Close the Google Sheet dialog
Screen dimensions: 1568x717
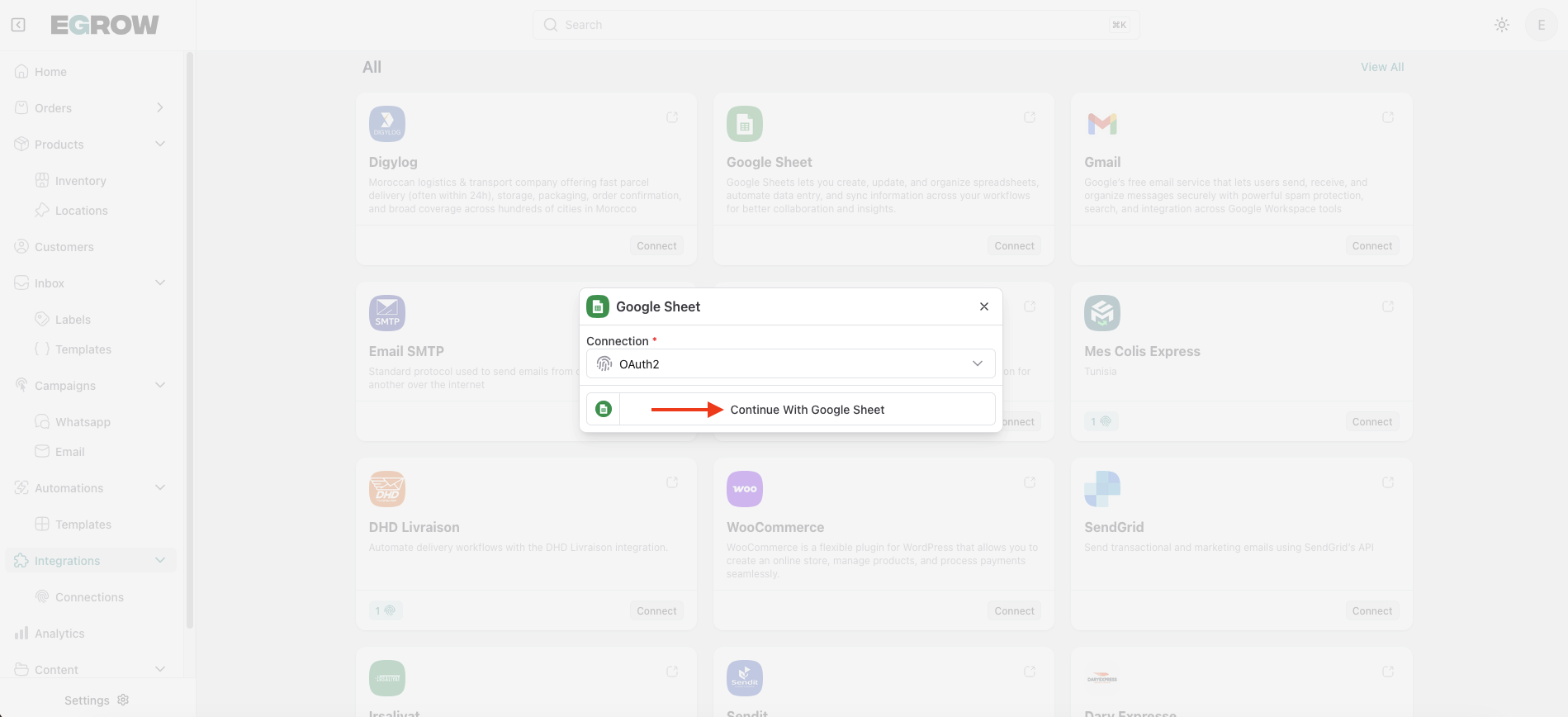point(983,306)
